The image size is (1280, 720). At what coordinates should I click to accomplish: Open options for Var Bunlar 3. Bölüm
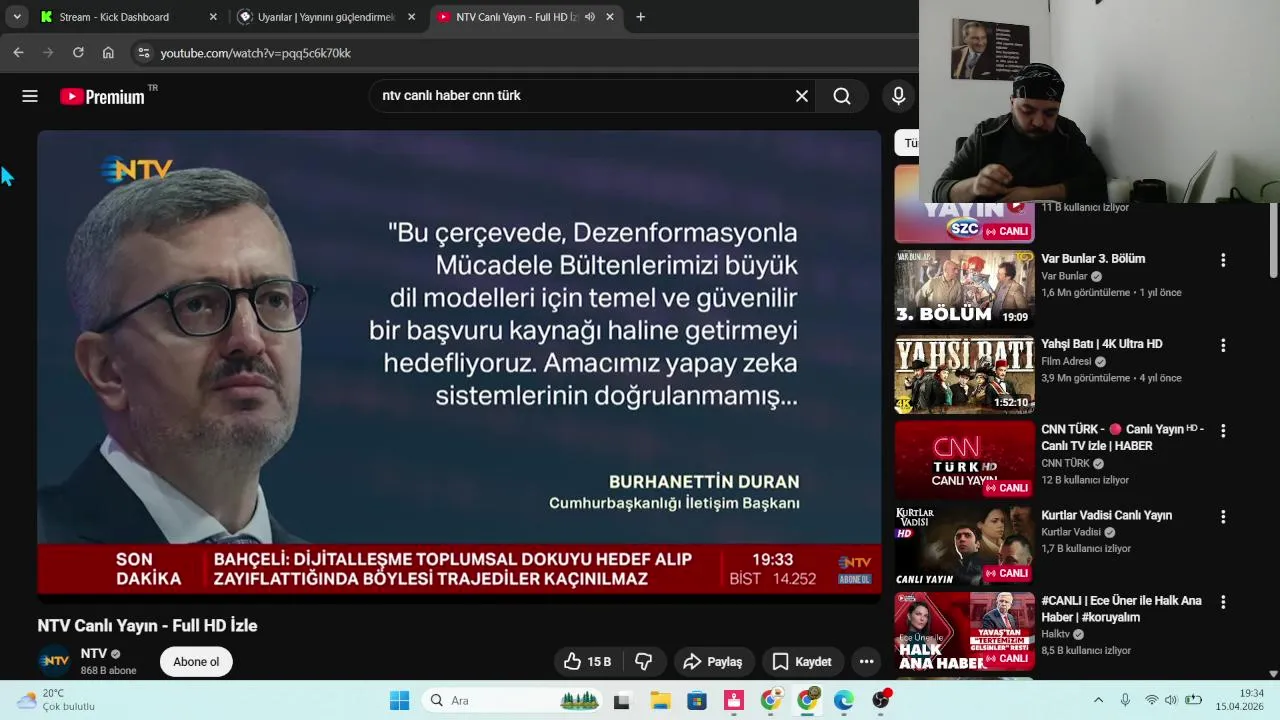click(x=1222, y=260)
